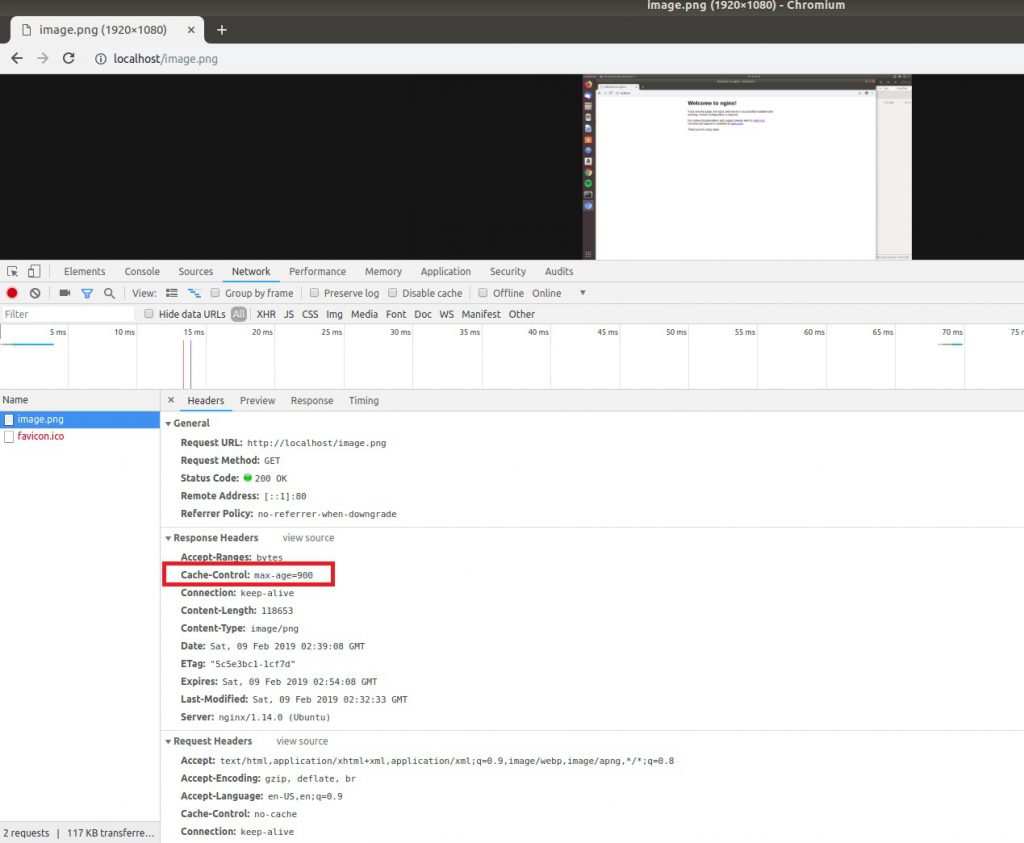Image resolution: width=1024 pixels, height=843 pixels.
Task: Open network search magnifier
Action: 109,293
